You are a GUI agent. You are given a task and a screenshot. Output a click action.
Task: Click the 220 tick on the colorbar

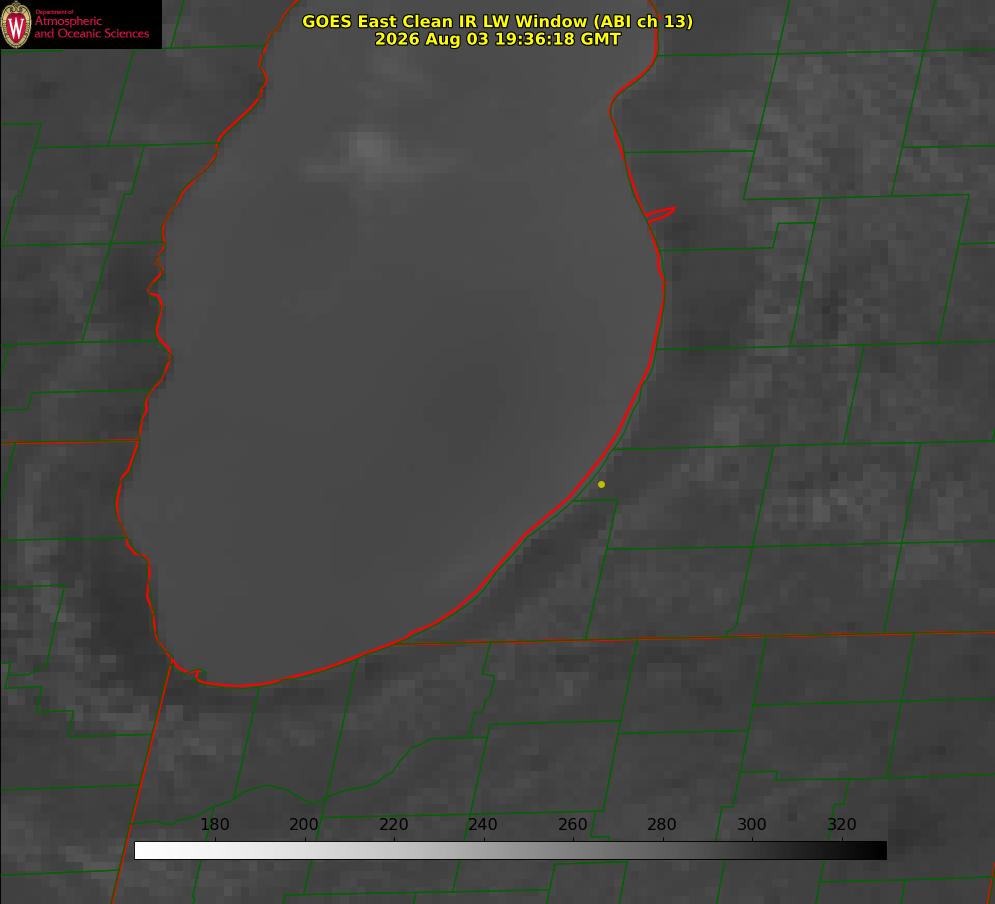[393, 824]
